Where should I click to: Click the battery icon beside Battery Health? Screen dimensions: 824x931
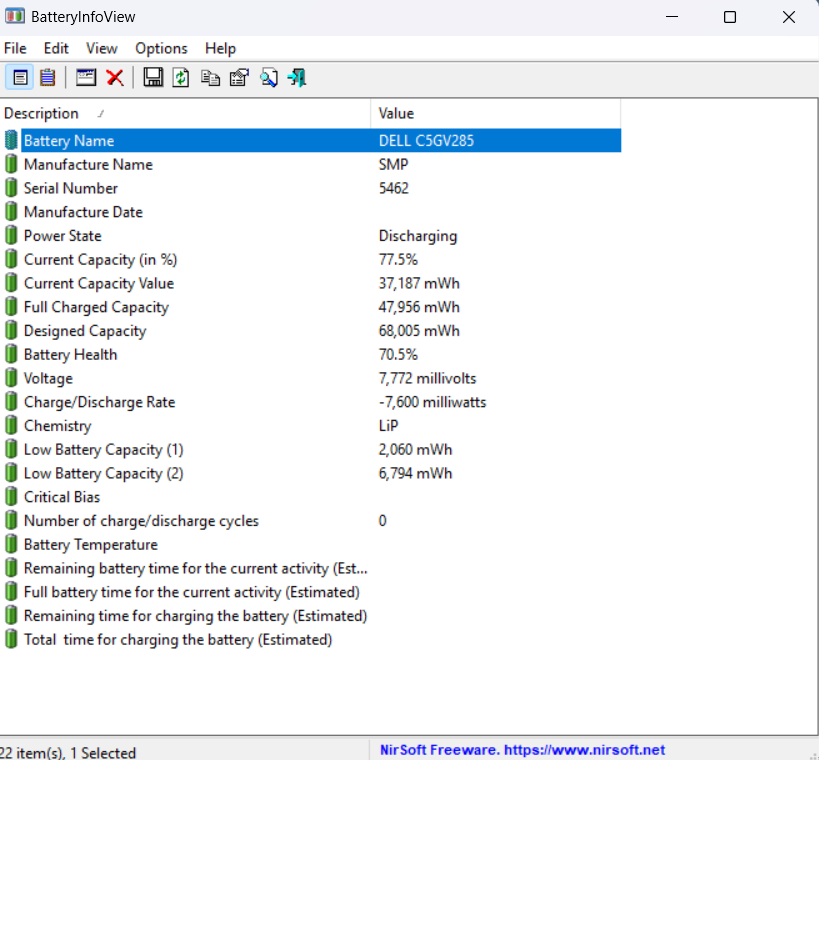11,354
